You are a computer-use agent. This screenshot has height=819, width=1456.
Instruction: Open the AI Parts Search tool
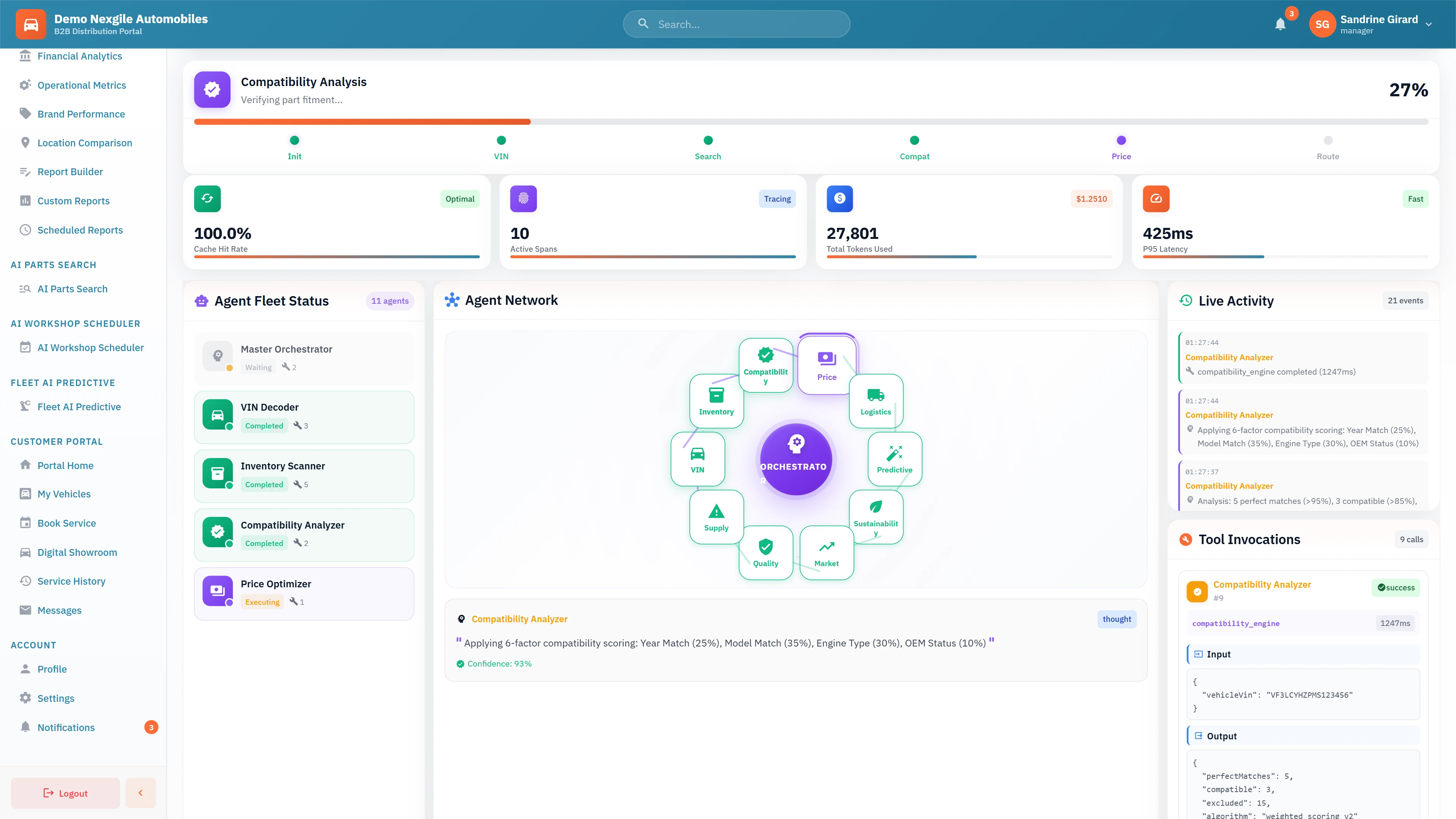coord(72,289)
